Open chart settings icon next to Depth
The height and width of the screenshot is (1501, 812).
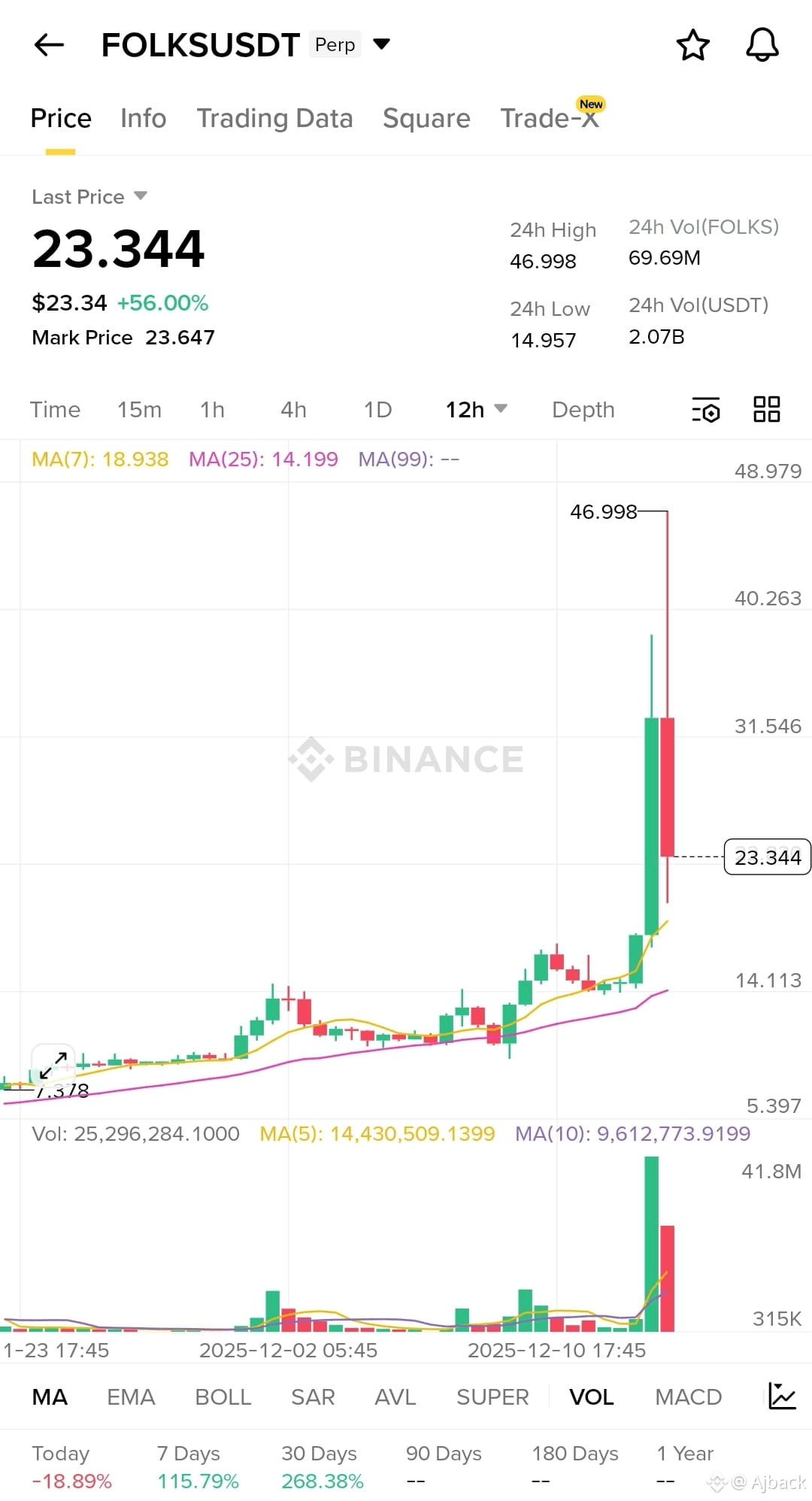[x=705, y=410]
